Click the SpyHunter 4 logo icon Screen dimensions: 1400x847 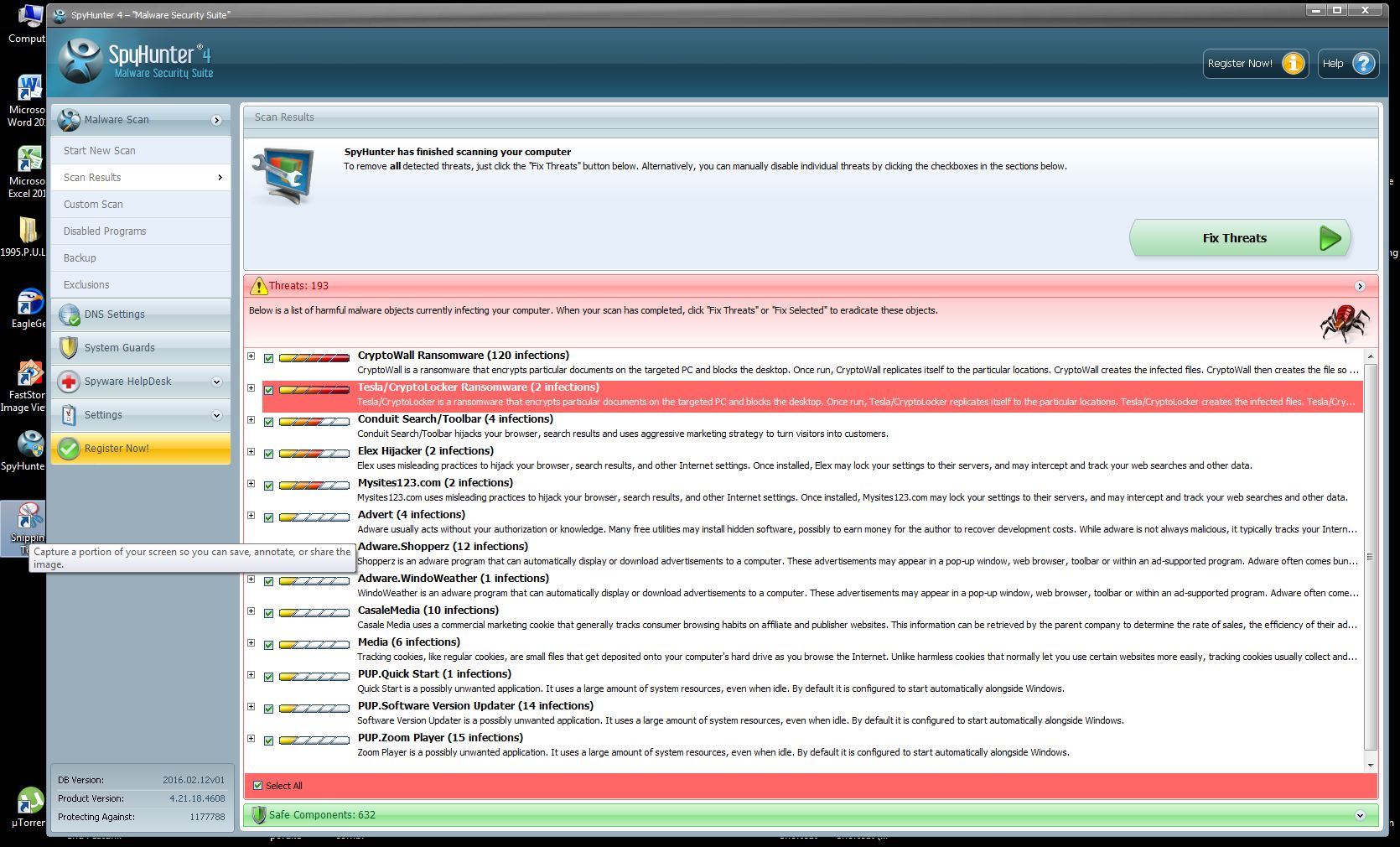(80, 61)
